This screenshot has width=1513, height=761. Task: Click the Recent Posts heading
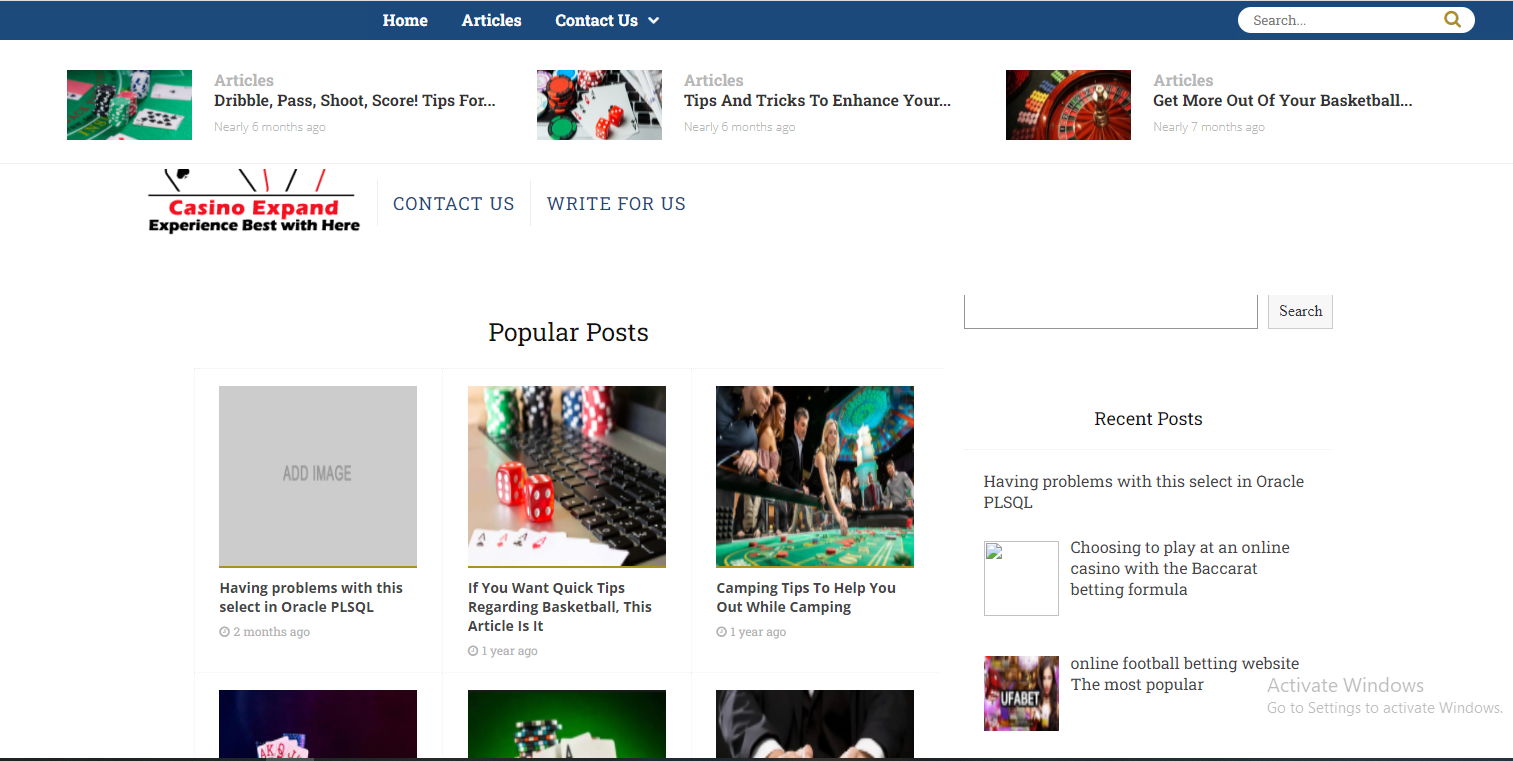(x=1148, y=419)
